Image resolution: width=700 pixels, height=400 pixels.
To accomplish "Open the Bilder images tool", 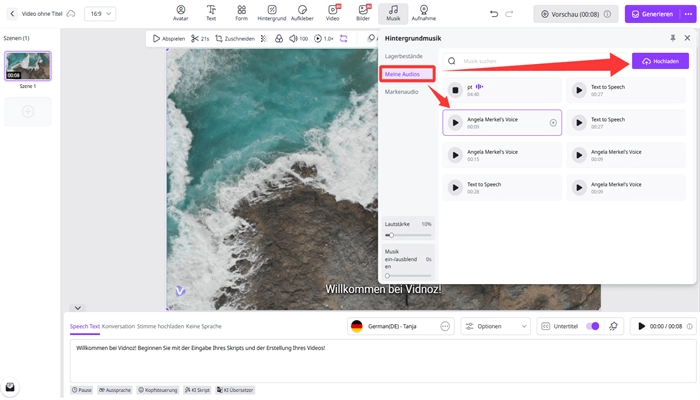I will click(363, 13).
